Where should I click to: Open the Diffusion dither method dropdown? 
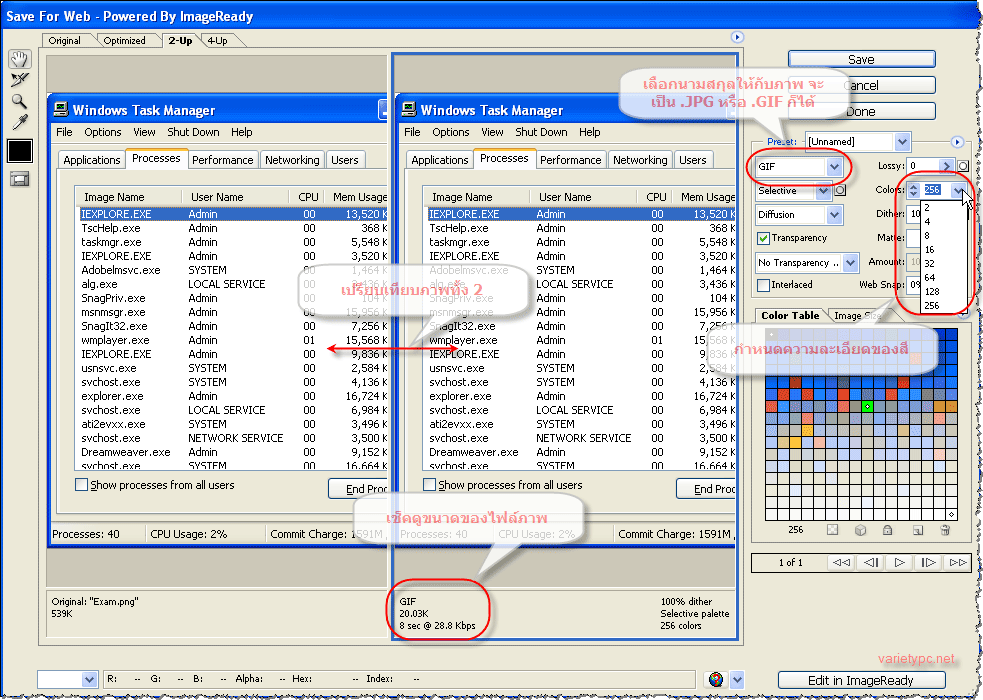[x=834, y=214]
